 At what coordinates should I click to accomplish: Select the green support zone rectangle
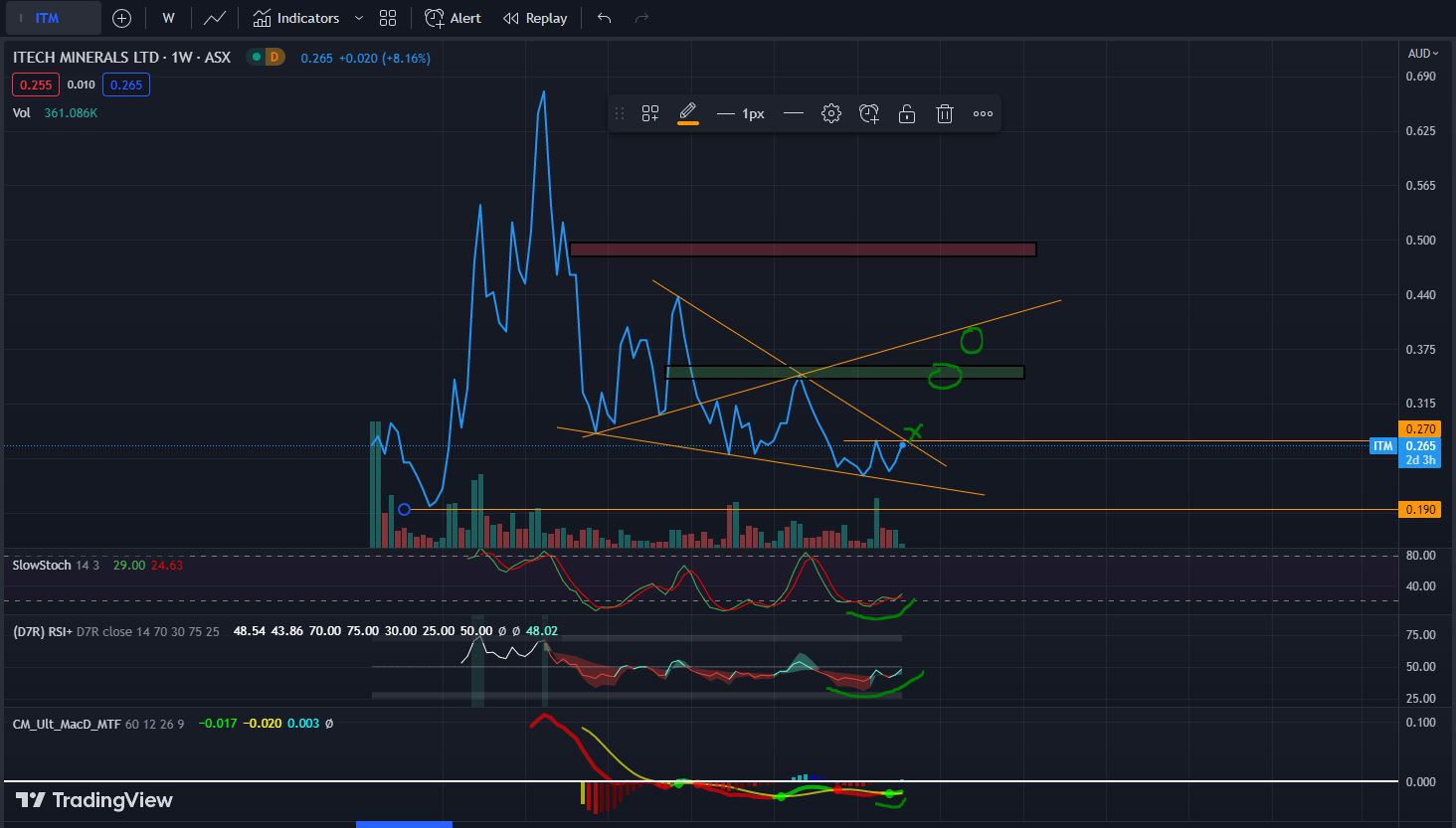tap(844, 373)
